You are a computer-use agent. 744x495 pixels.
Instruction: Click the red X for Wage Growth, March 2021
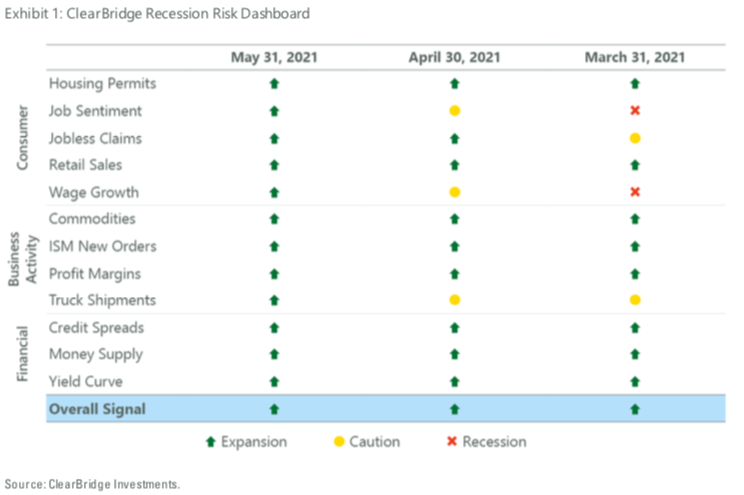[x=635, y=192]
